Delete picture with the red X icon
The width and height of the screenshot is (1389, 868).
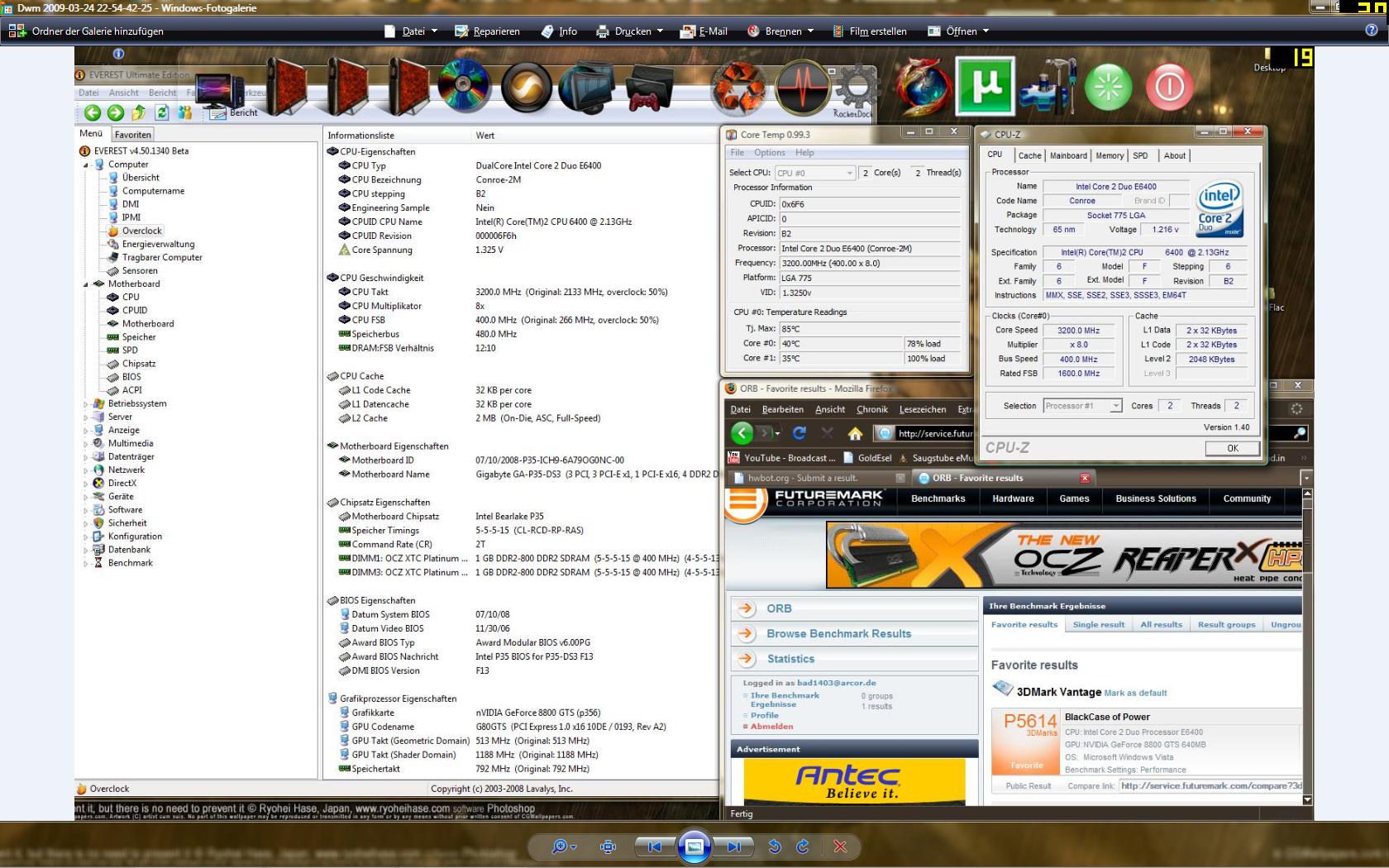(x=840, y=847)
